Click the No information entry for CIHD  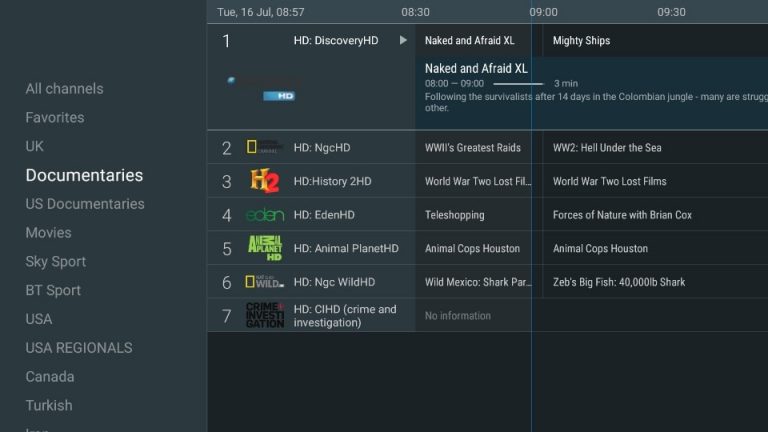(457, 316)
